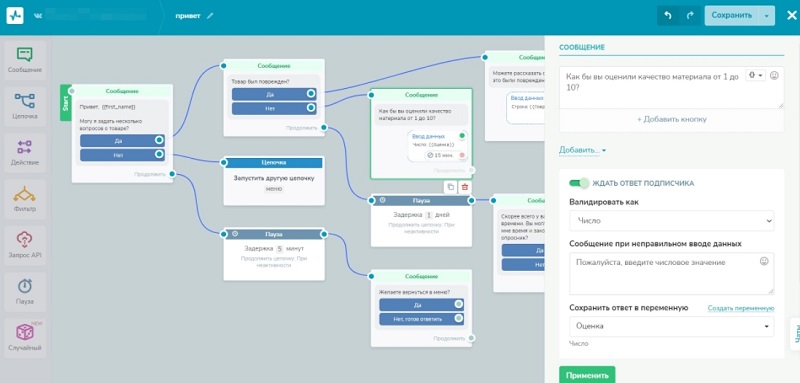Click the Start label on the first block
Viewport: 800px width, 383px height.
[x=65, y=103]
